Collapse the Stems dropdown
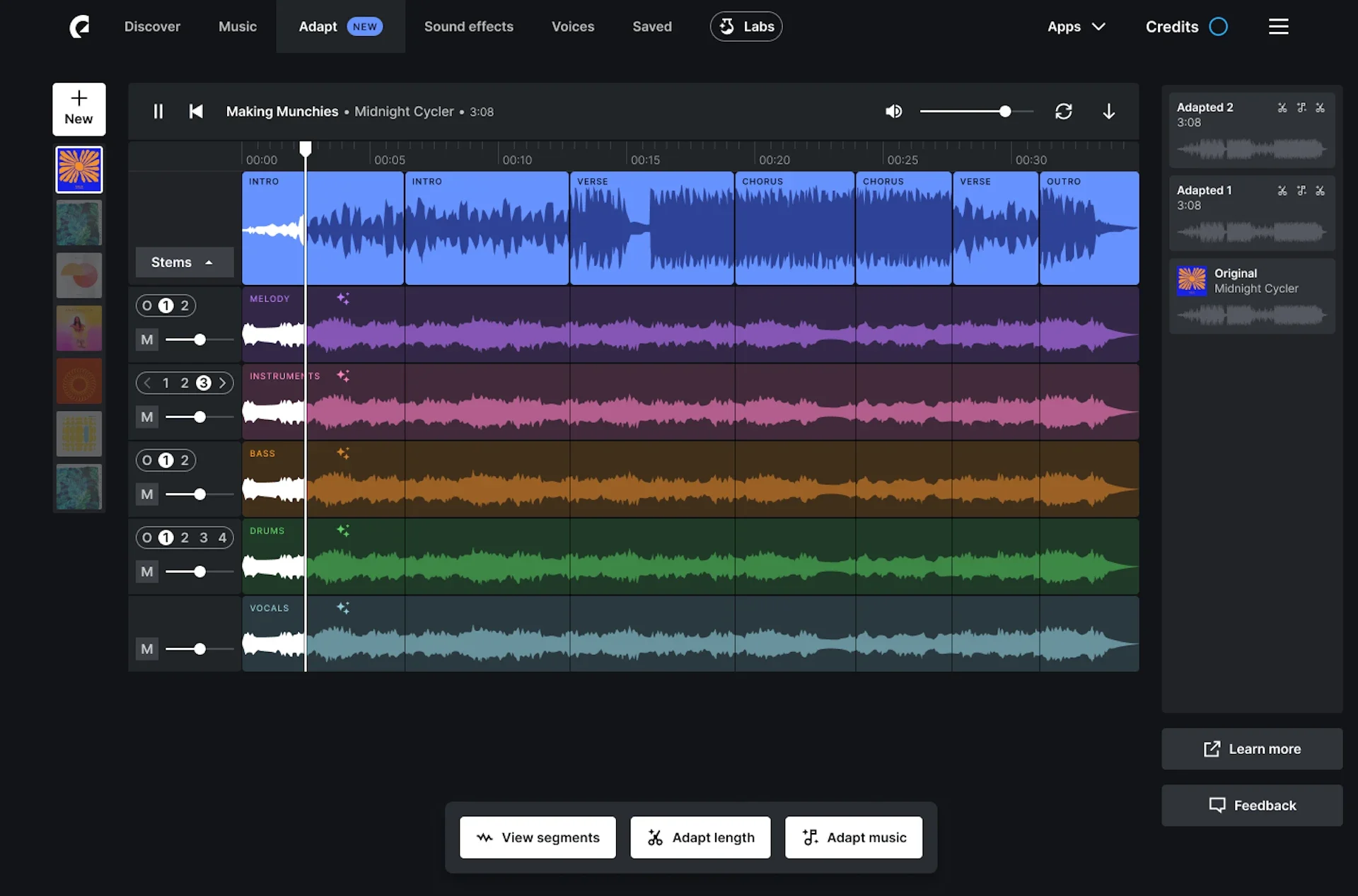Viewport: 1358px width, 896px height. [184, 262]
